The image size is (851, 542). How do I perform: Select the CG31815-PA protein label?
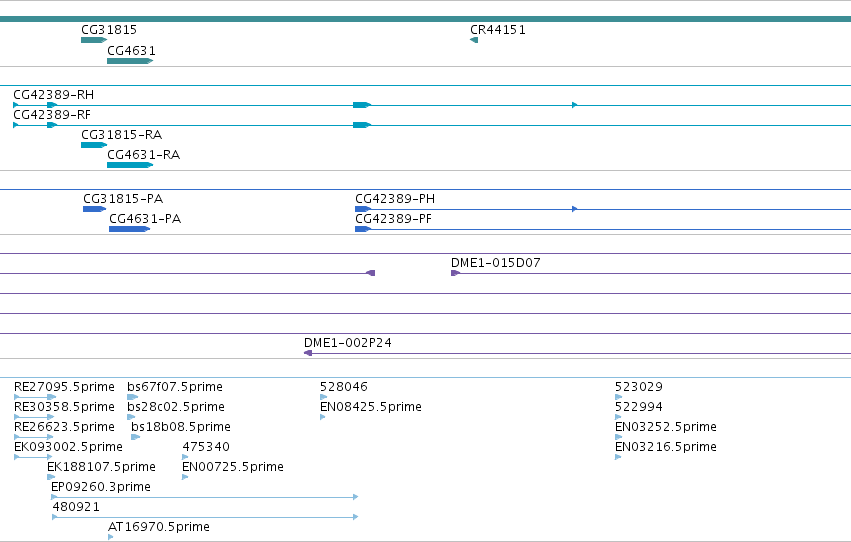[x=123, y=199]
